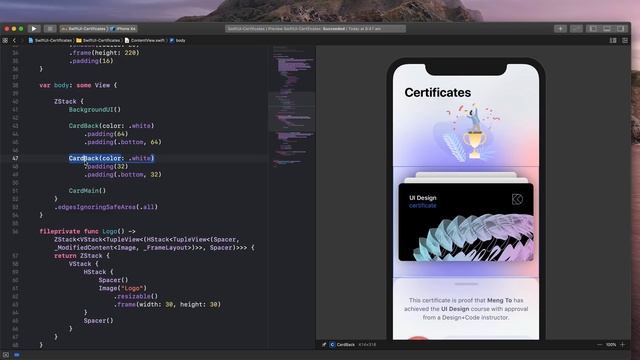640x360 pixels.
Task: Click 'ZStack {' on line 40
Action: [69, 101]
